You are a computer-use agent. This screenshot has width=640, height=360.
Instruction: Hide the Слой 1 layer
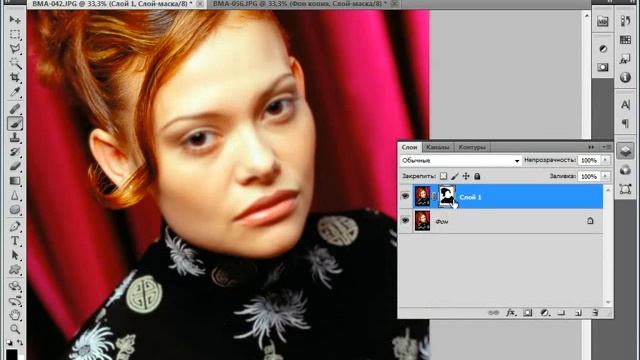click(x=405, y=196)
